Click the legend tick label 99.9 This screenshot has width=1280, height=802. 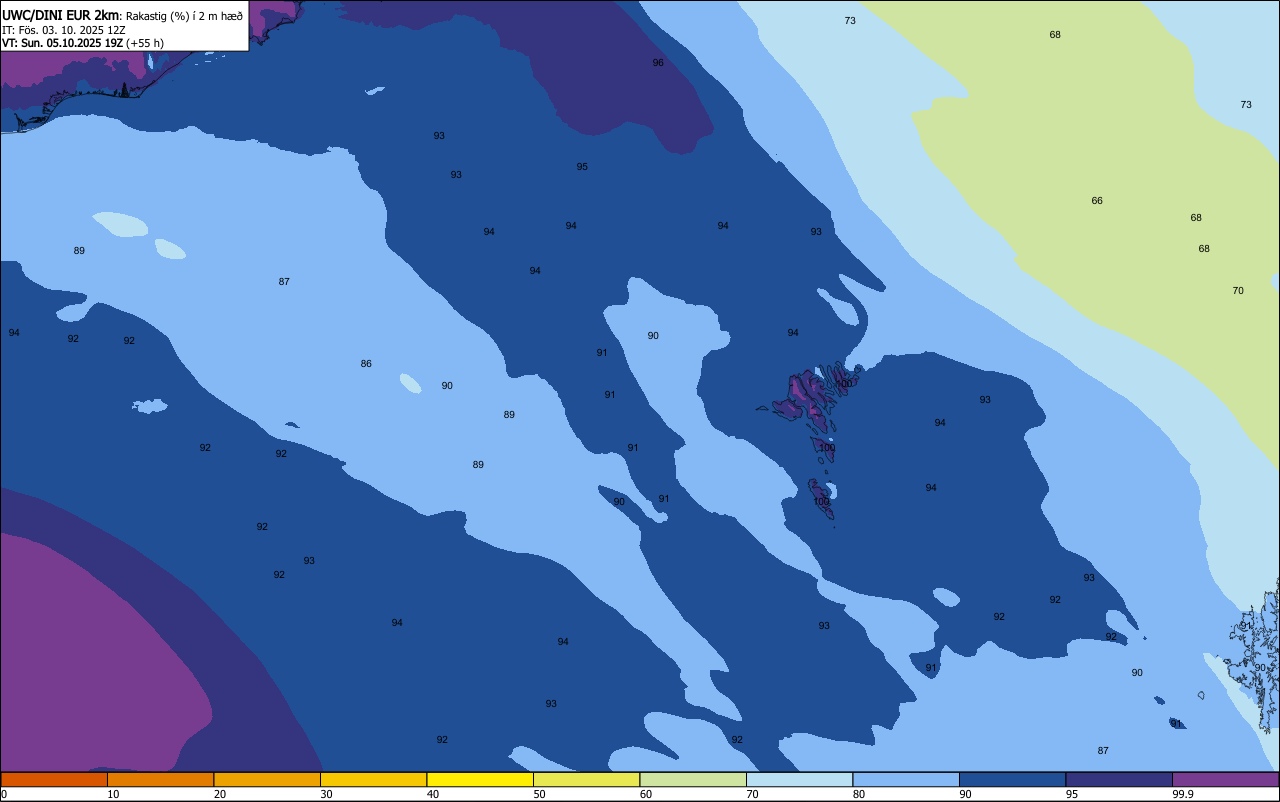point(1182,794)
